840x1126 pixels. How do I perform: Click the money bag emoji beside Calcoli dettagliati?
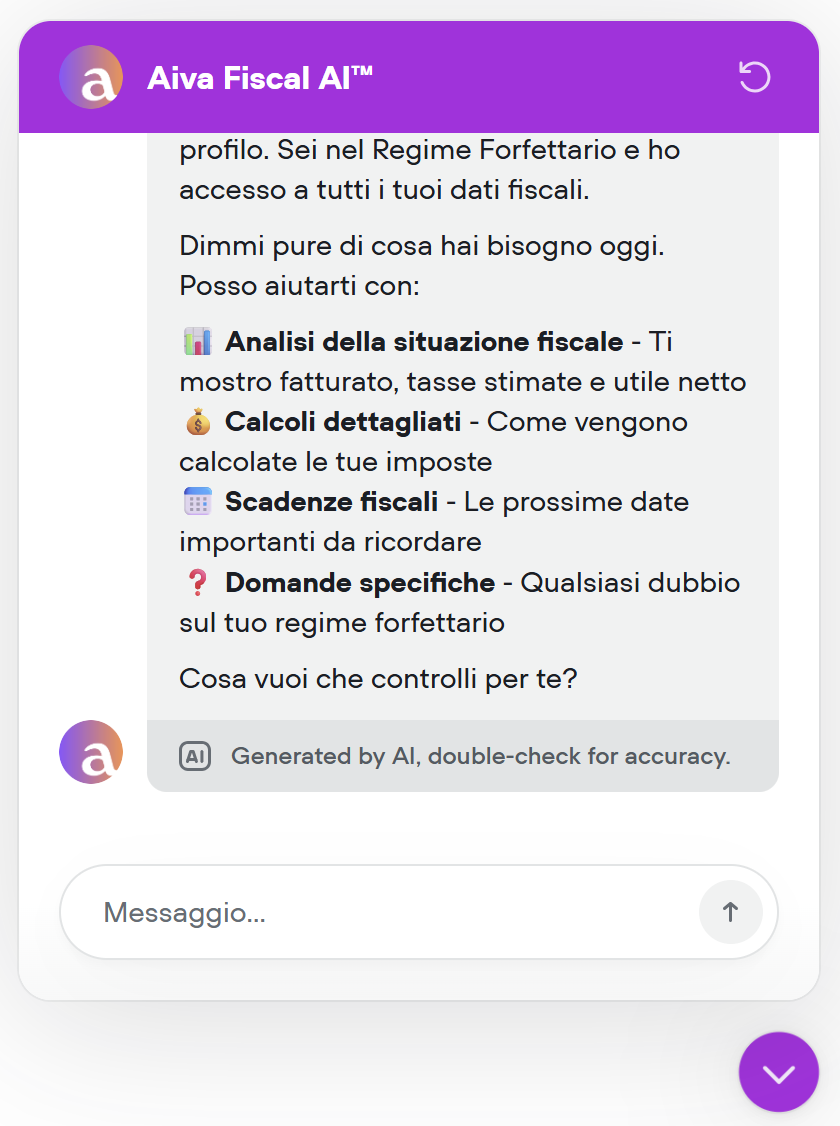coord(200,421)
